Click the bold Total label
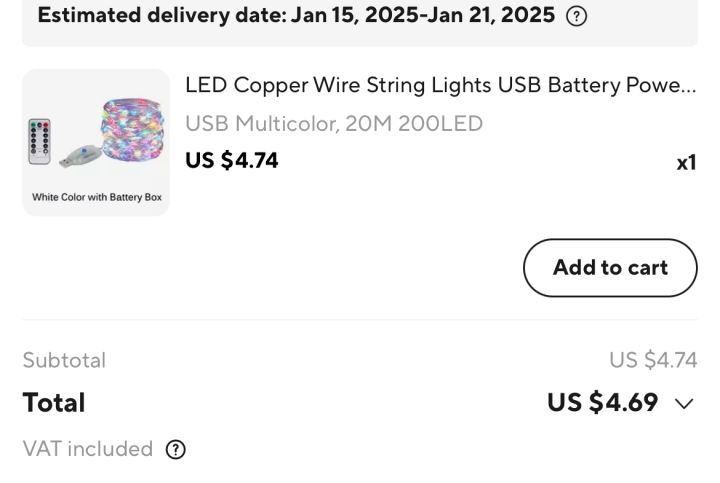Viewport: 720px width, 483px height. (x=54, y=403)
